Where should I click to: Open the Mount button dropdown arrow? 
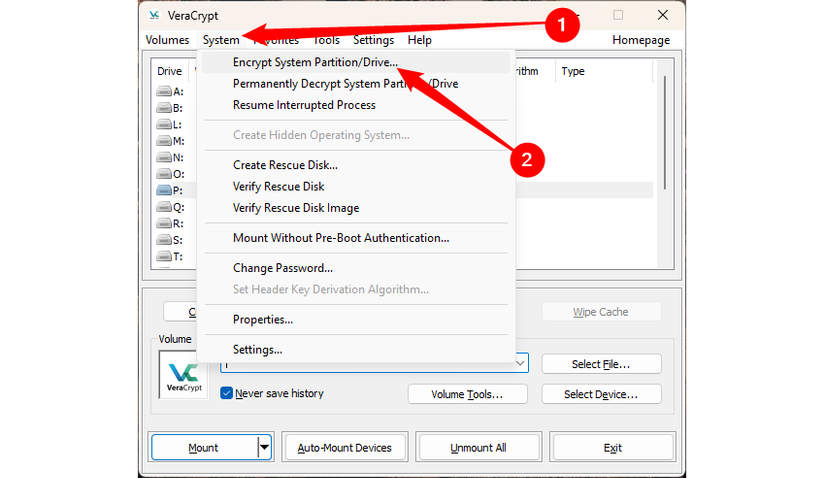265,447
